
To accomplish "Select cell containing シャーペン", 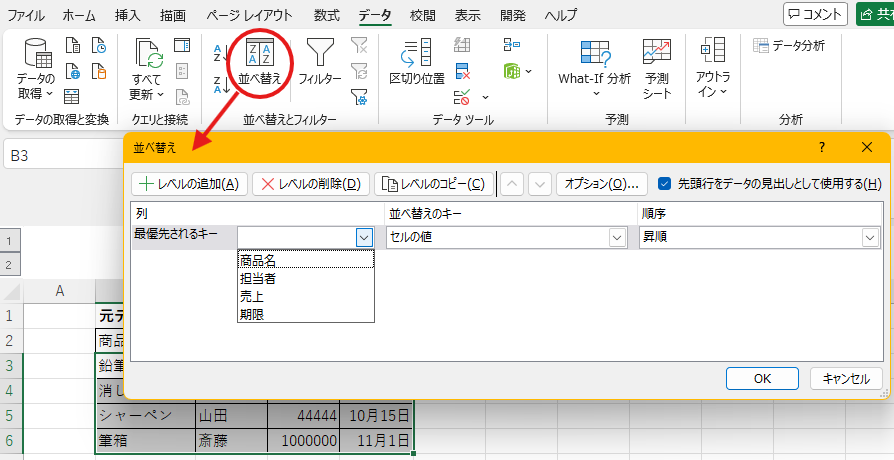I will tap(145, 416).
